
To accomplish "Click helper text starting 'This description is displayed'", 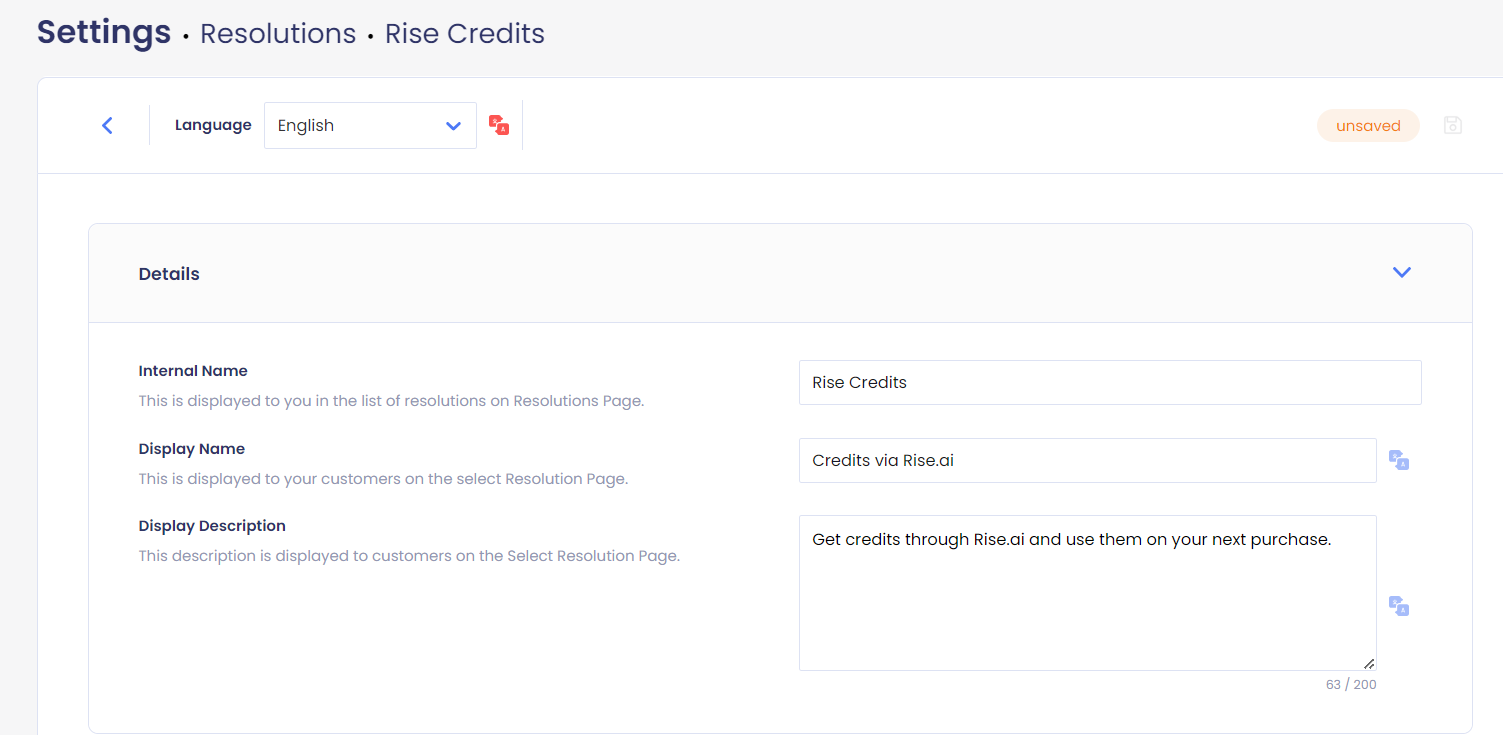I will click(x=409, y=556).
